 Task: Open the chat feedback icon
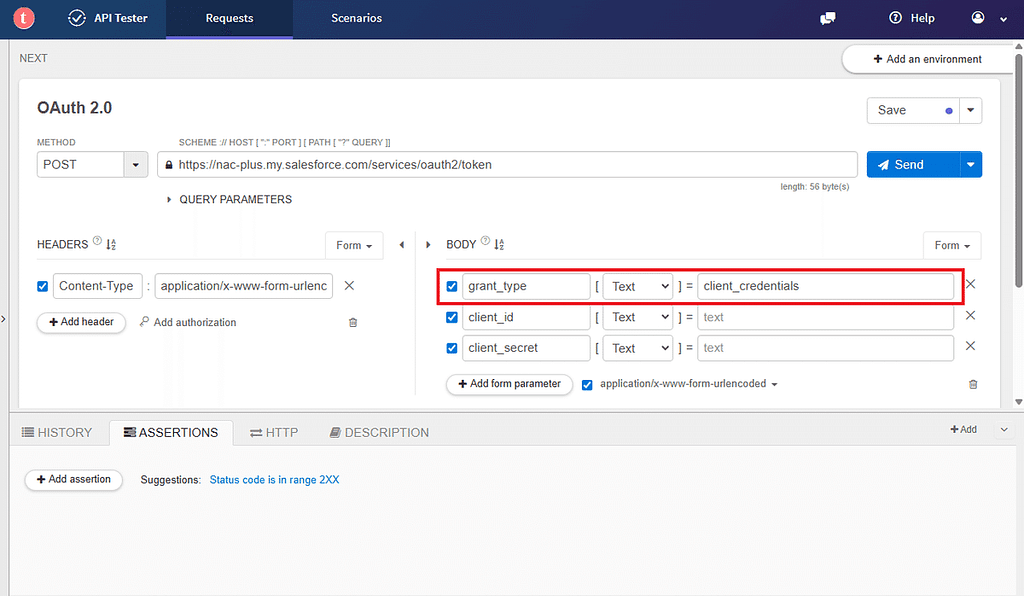(x=827, y=18)
